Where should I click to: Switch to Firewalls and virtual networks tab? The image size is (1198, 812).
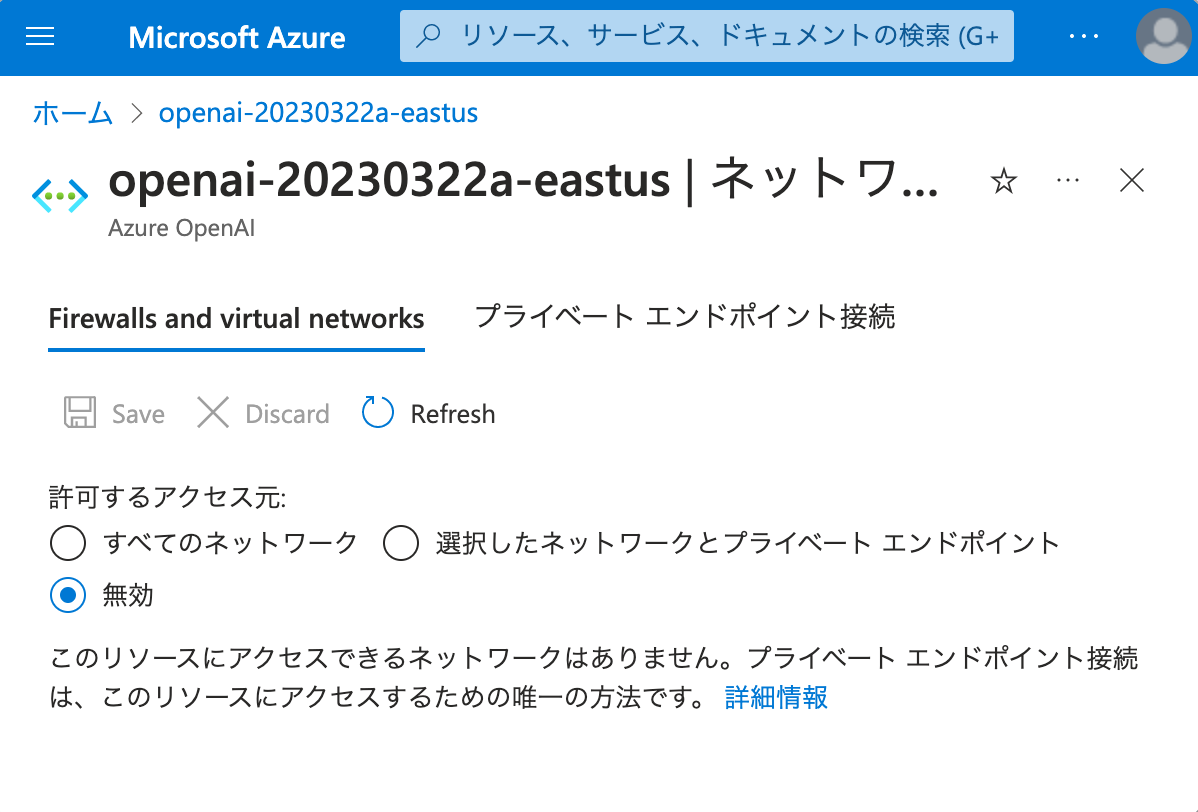tap(235, 318)
